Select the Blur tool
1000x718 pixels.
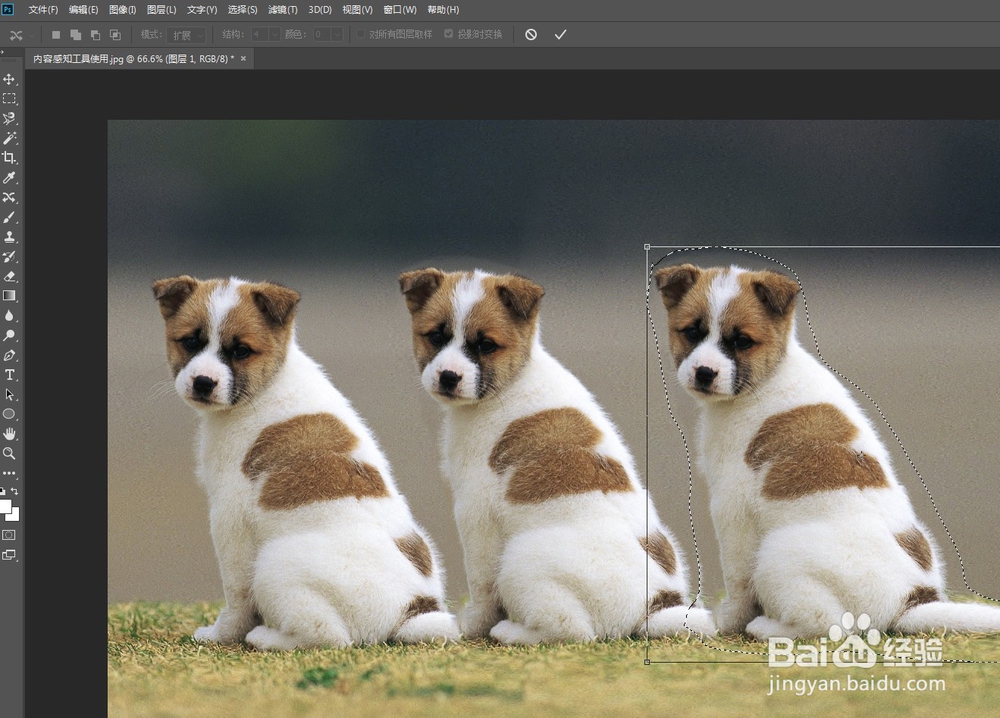tap(9, 316)
